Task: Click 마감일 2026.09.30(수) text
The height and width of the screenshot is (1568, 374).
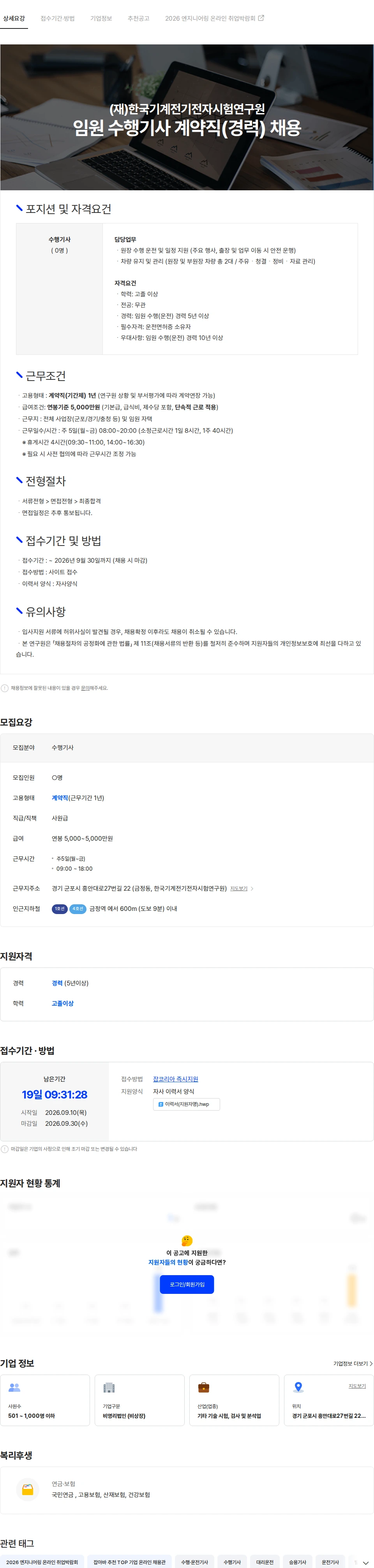Action: [66, 1123]
